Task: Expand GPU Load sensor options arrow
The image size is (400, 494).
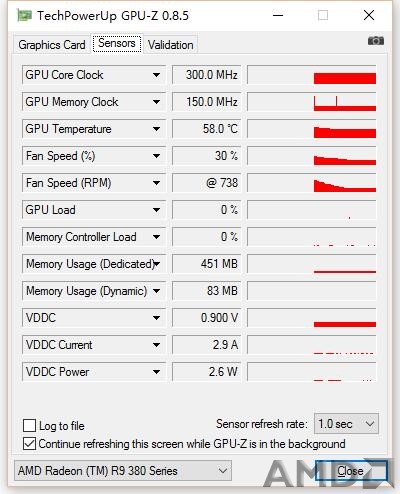Action: click(x=156, y=210)
